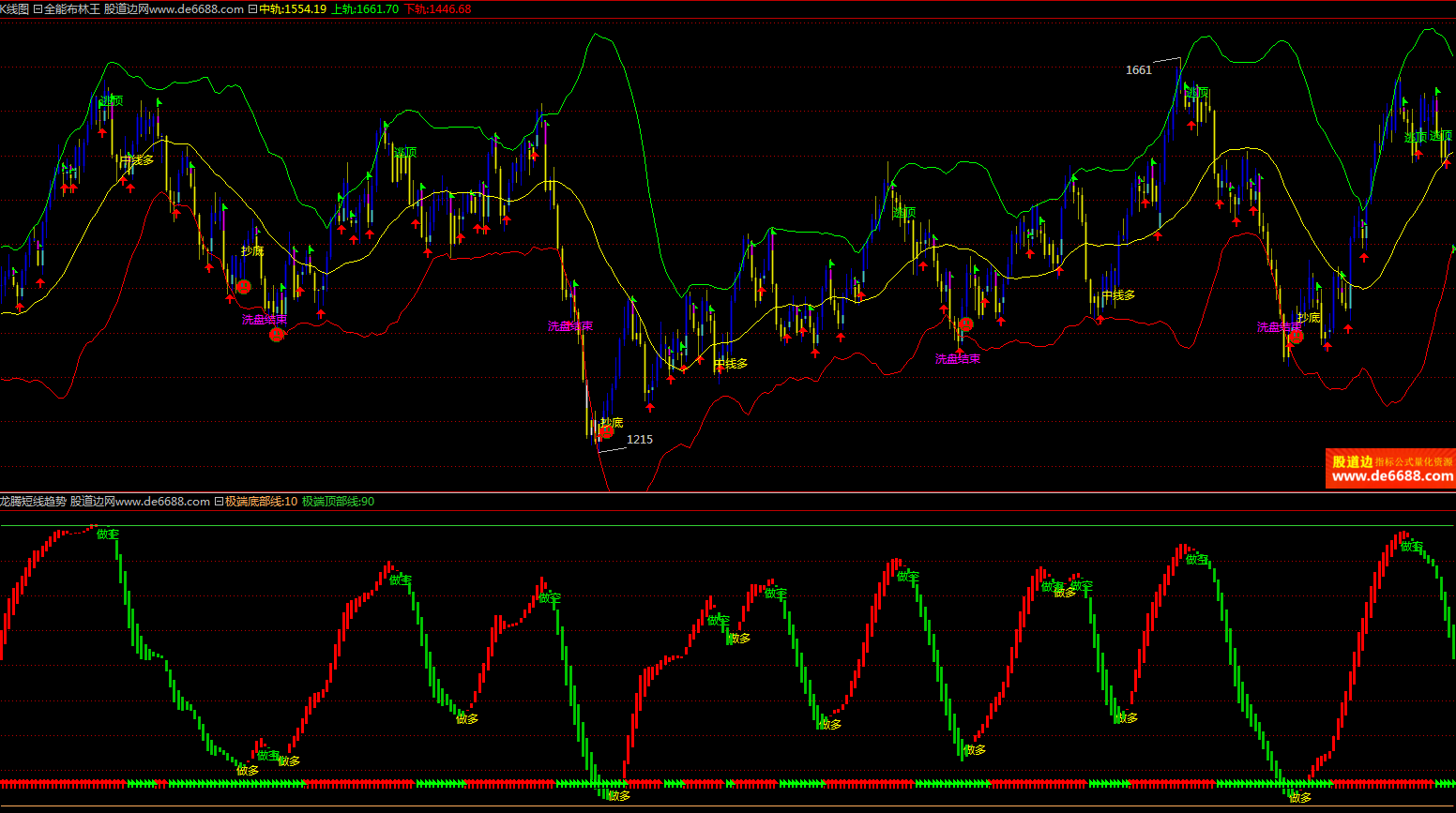Click the leftmost magenta 洗盘结束 label
The height and width of the screenshot is (813, 1456).
264,320
